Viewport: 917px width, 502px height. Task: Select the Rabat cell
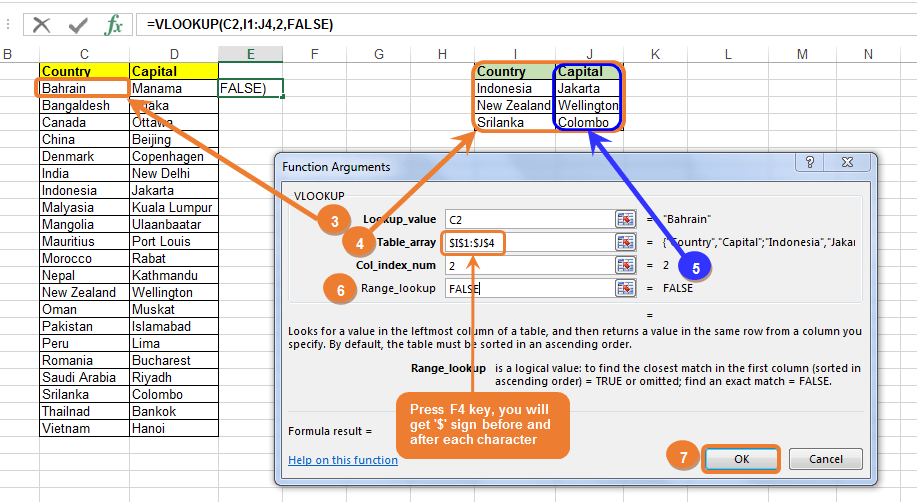174,258
